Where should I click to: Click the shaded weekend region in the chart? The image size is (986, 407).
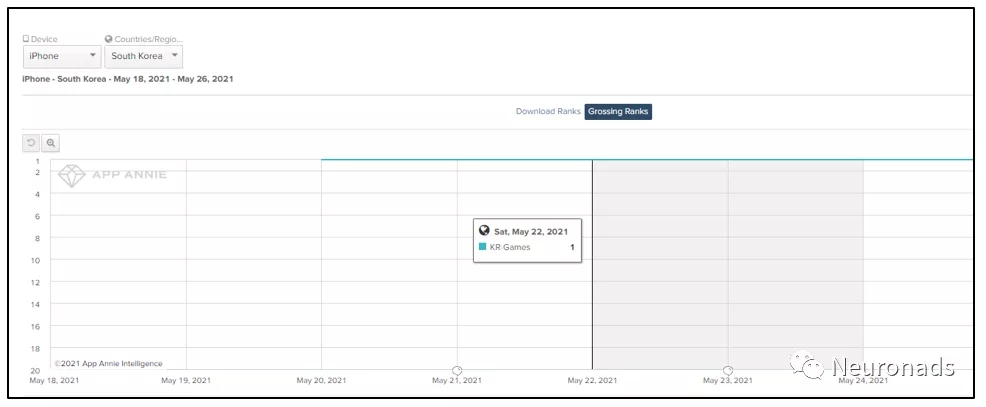pyautogui.click(x=727, y=290)
